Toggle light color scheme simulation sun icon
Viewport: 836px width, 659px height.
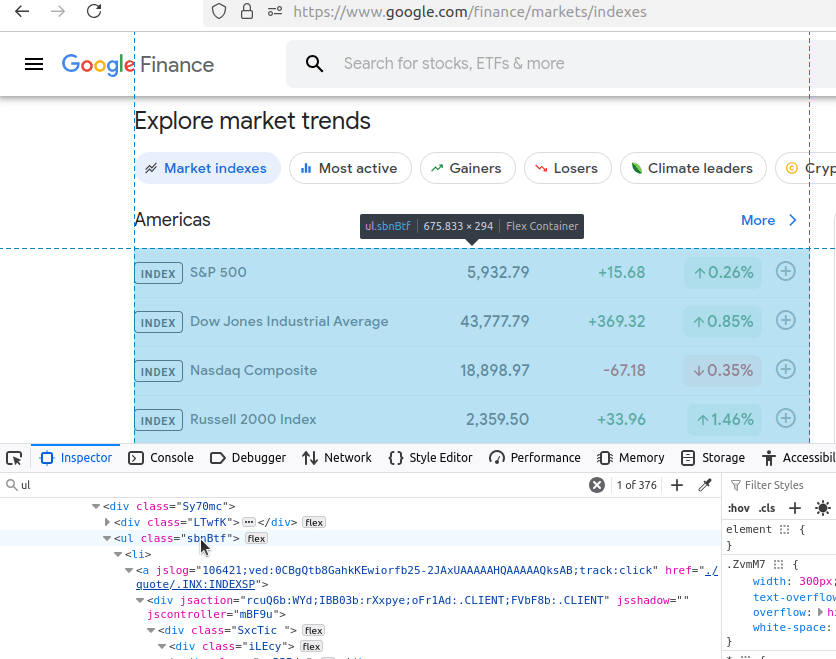pyautogui.click(x=824, y=508)
